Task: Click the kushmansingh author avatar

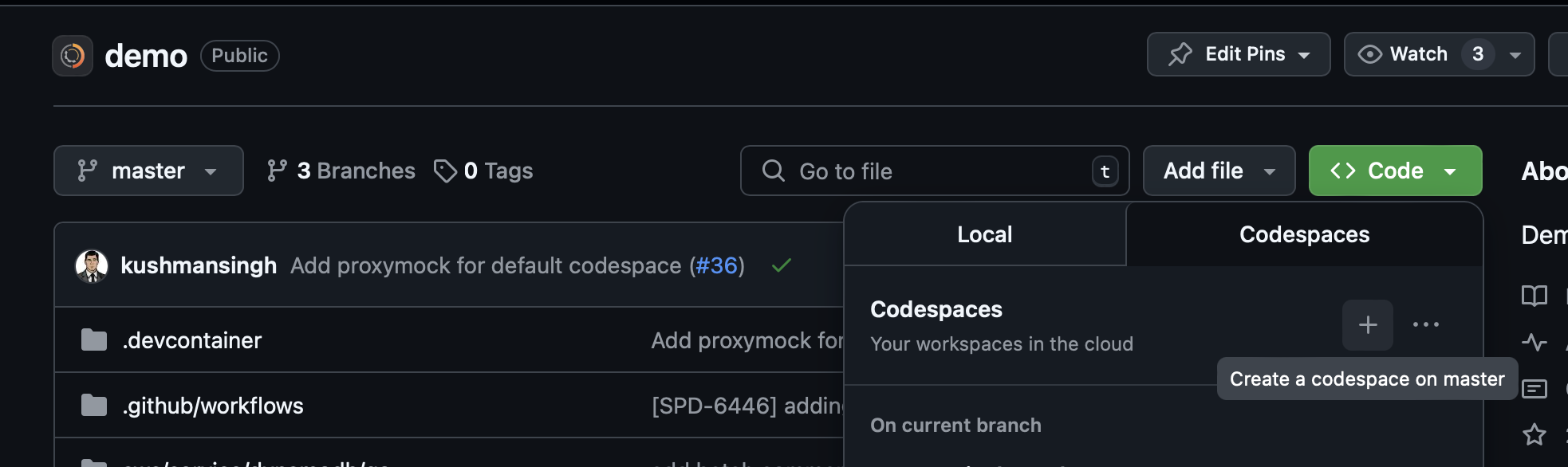Action: (x=92, y=266)
